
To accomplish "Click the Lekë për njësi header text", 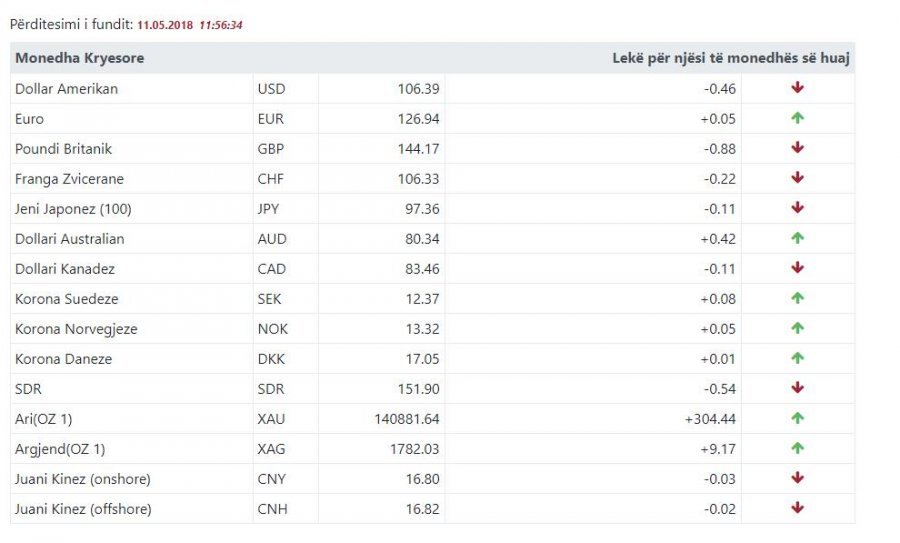I will 731,58.
